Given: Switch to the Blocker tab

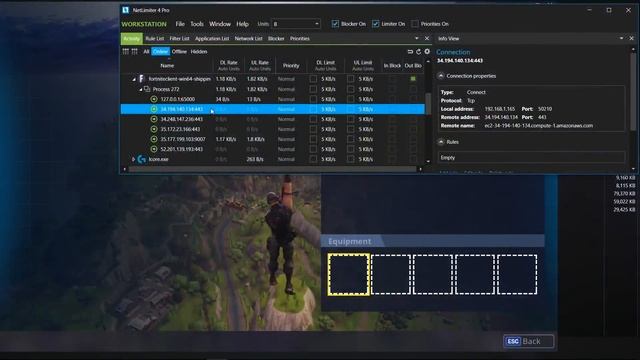Looking at the screenshot, I should click(x=276, y=38).
